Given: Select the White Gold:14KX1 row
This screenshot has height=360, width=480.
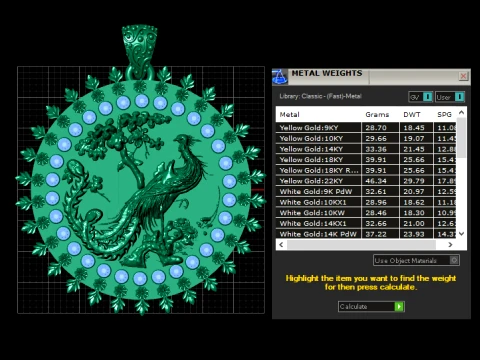Looking at the screenshot, I should 366,224.
